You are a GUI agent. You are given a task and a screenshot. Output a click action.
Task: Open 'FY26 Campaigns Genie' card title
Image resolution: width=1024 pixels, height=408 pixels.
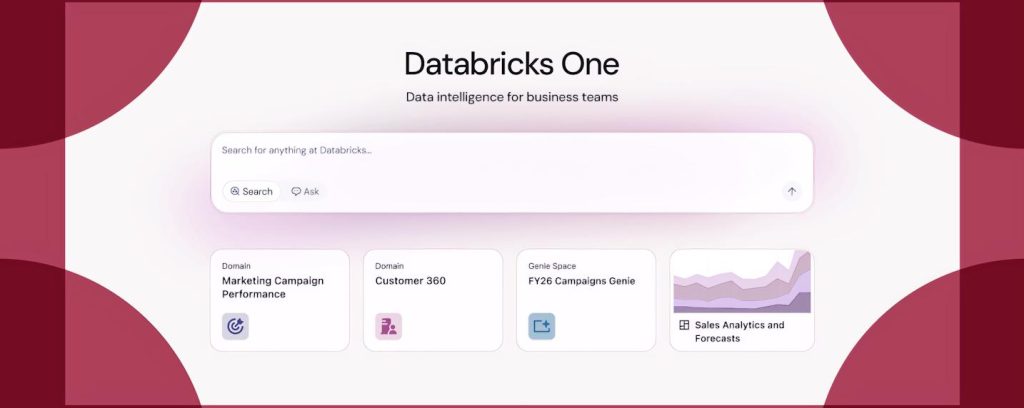pyautogui.click(x=581, y=281)
